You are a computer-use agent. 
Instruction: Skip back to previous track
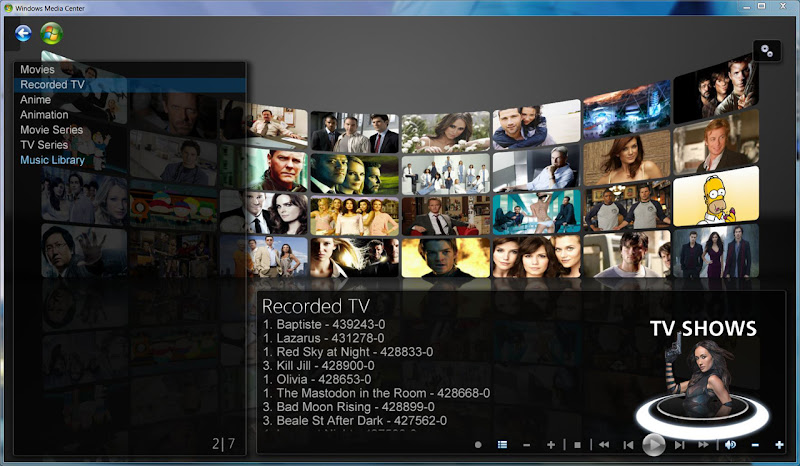629,445
